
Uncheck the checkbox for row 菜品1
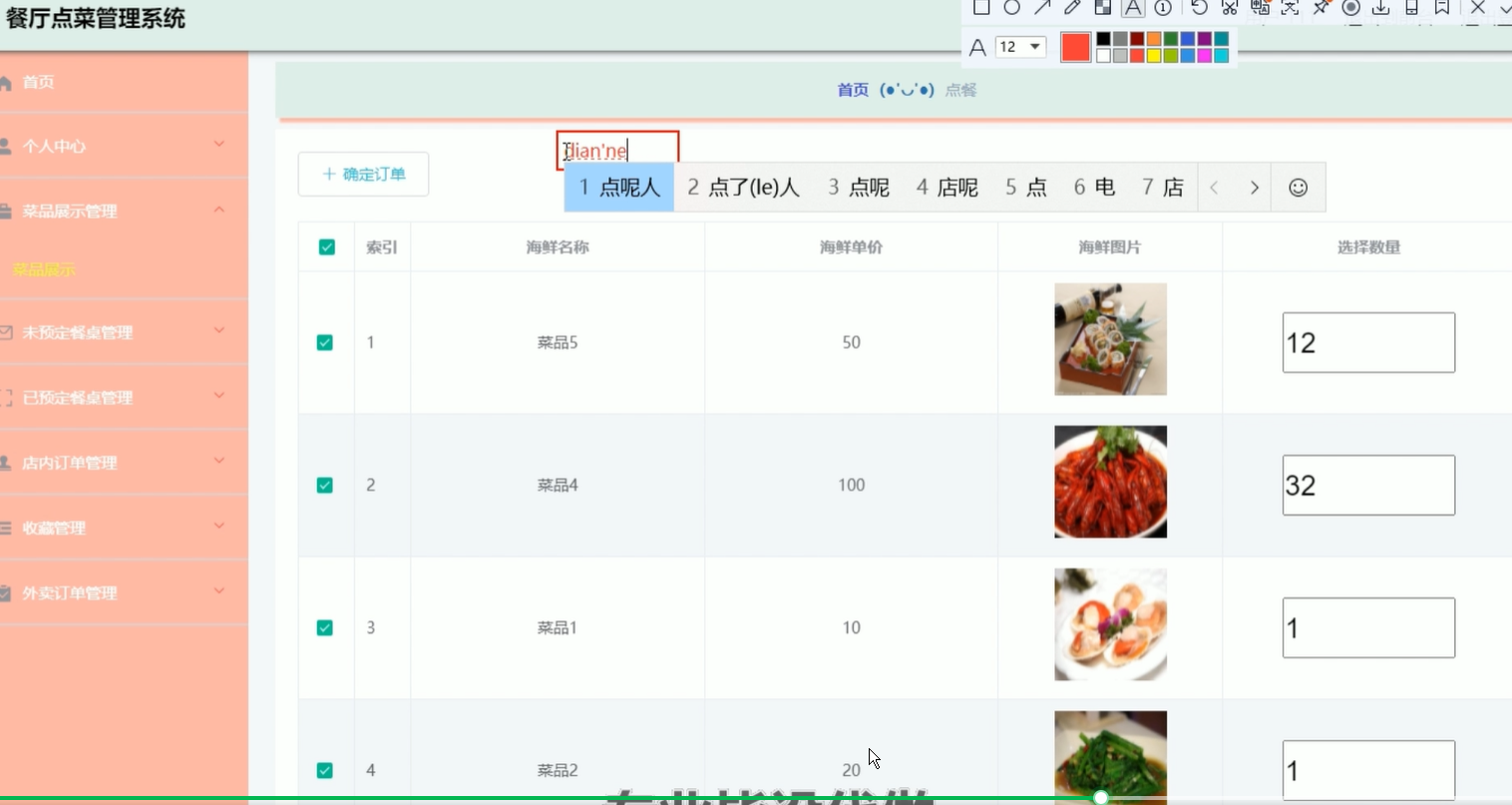click(x=324, y=627)
